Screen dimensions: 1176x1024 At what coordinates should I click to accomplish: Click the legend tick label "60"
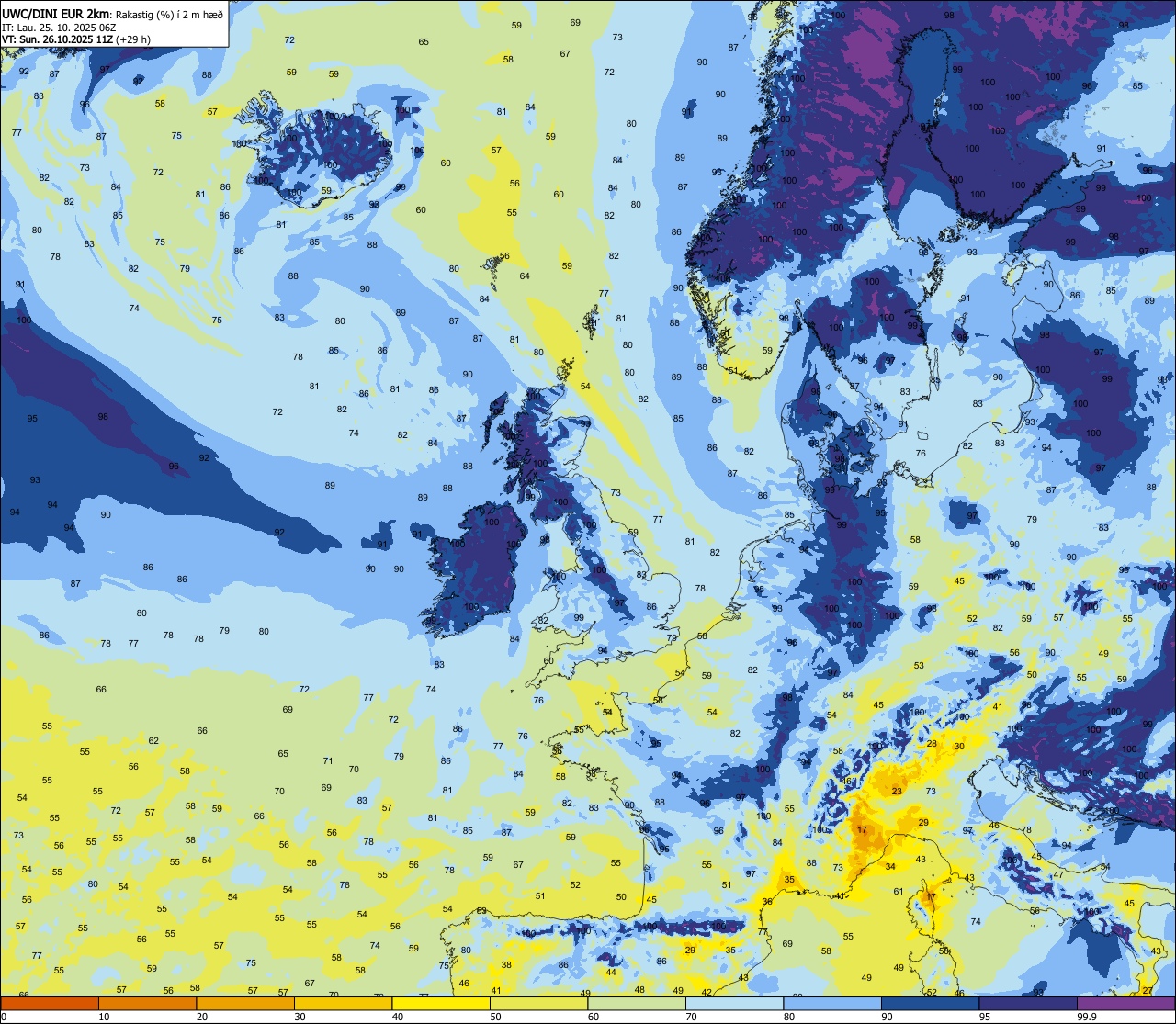pyautogui.click(x=593, y=1017)
